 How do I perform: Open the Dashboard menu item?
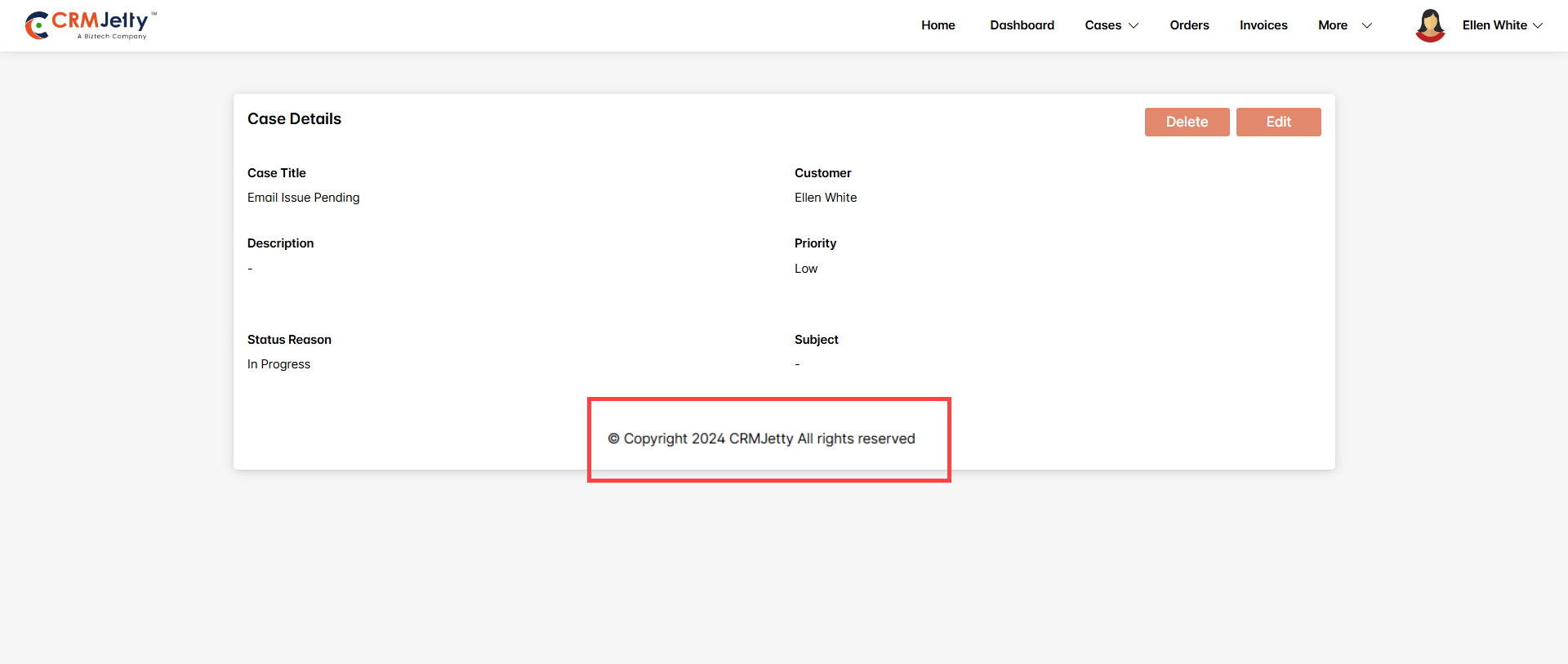(x=1022, y=25)
